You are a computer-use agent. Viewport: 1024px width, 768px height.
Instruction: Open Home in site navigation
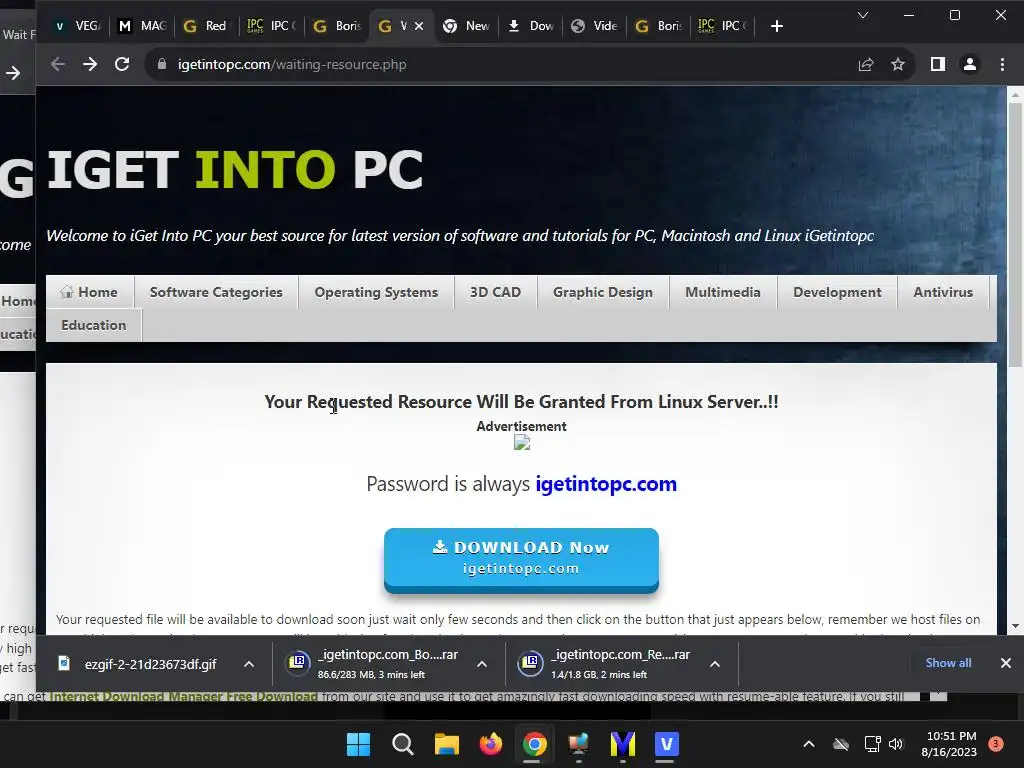pyautogui.click(x=89, y=292)
